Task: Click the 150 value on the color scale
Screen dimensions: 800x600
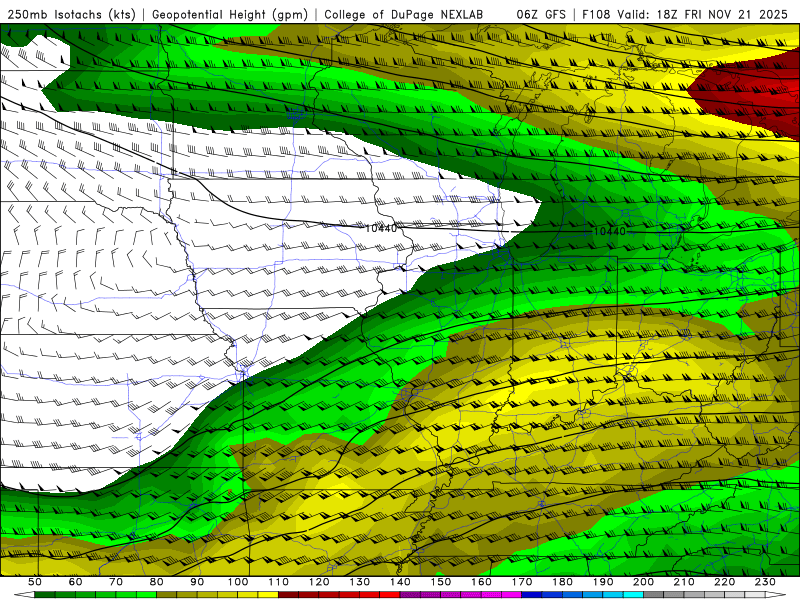Action: pyautogui.click(x=441, y=582)
